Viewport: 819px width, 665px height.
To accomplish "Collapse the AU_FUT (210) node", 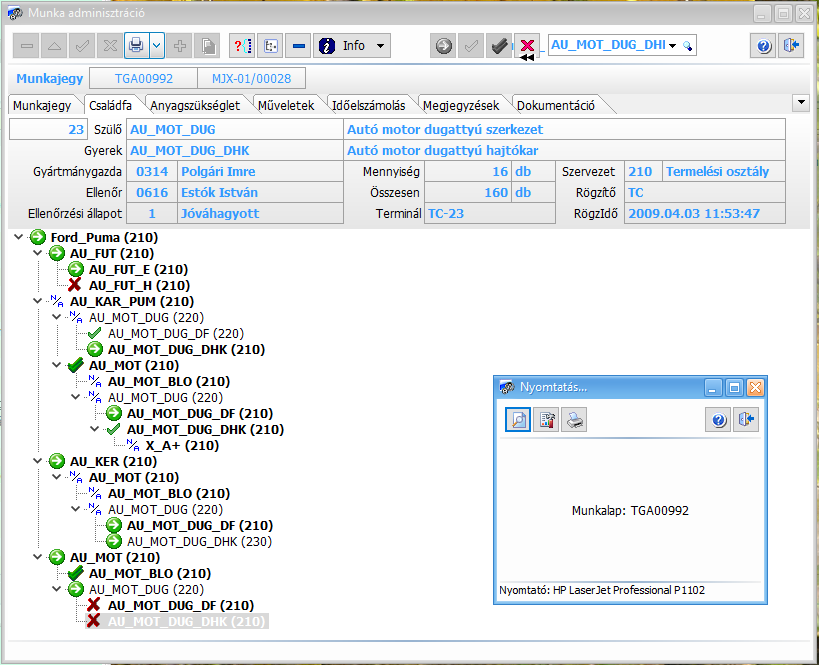I will pyautogui.click(x=38, y=253).
